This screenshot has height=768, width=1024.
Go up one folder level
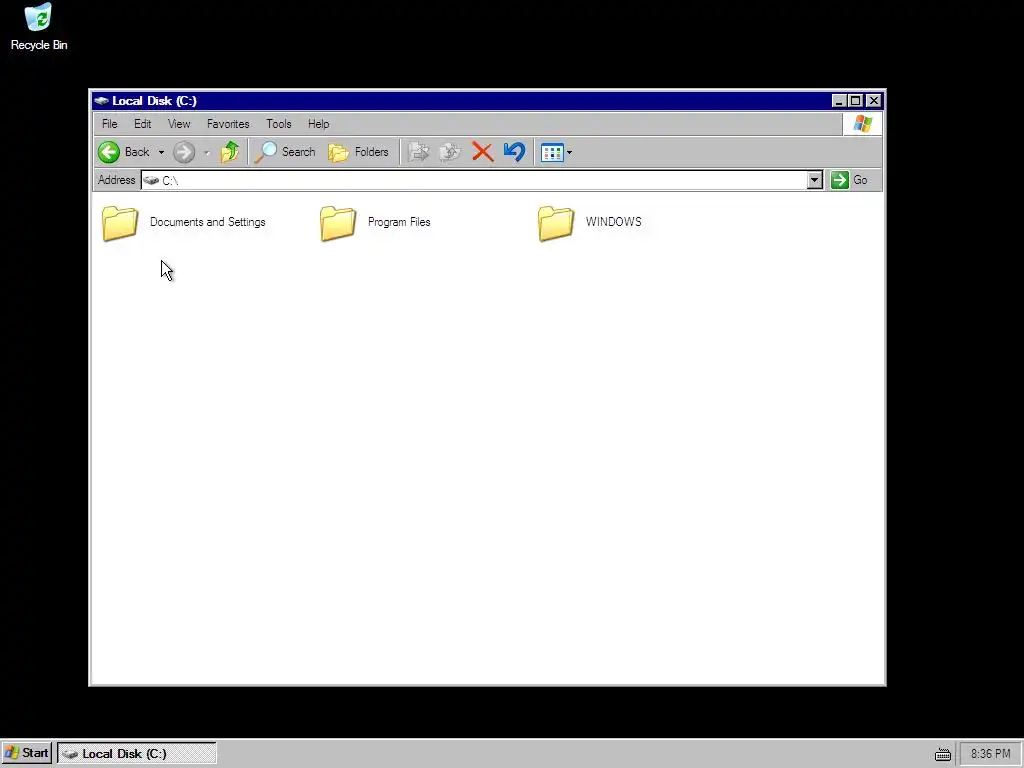click(230, 152)
